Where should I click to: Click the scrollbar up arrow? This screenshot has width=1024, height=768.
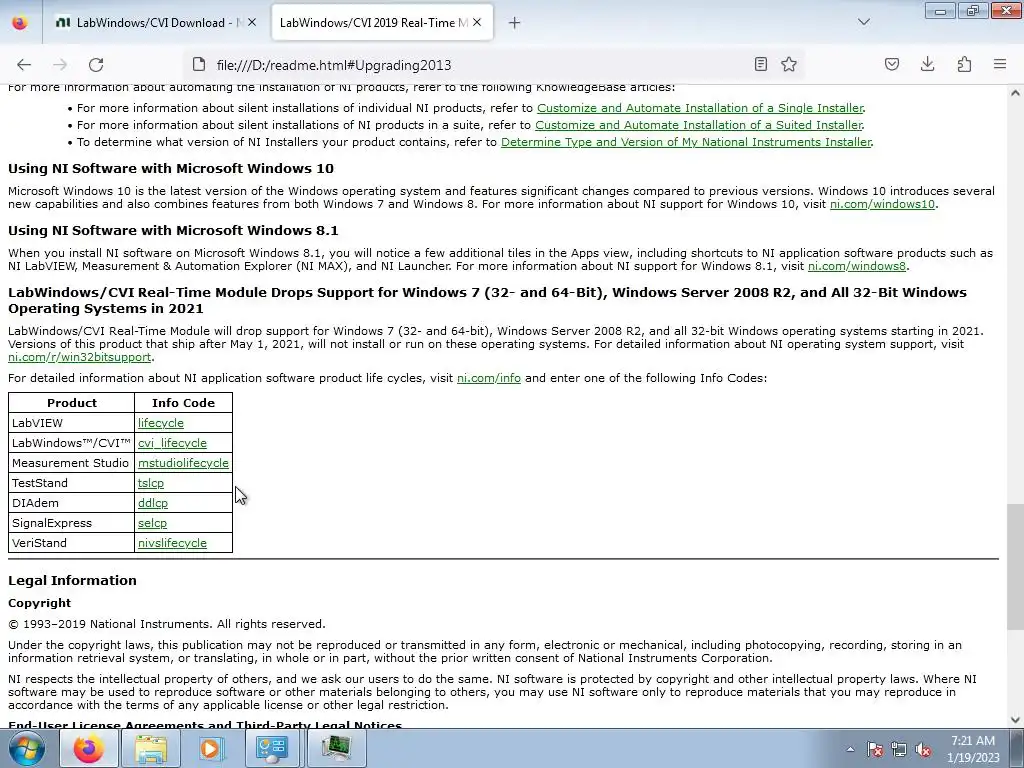point(1015,93)
